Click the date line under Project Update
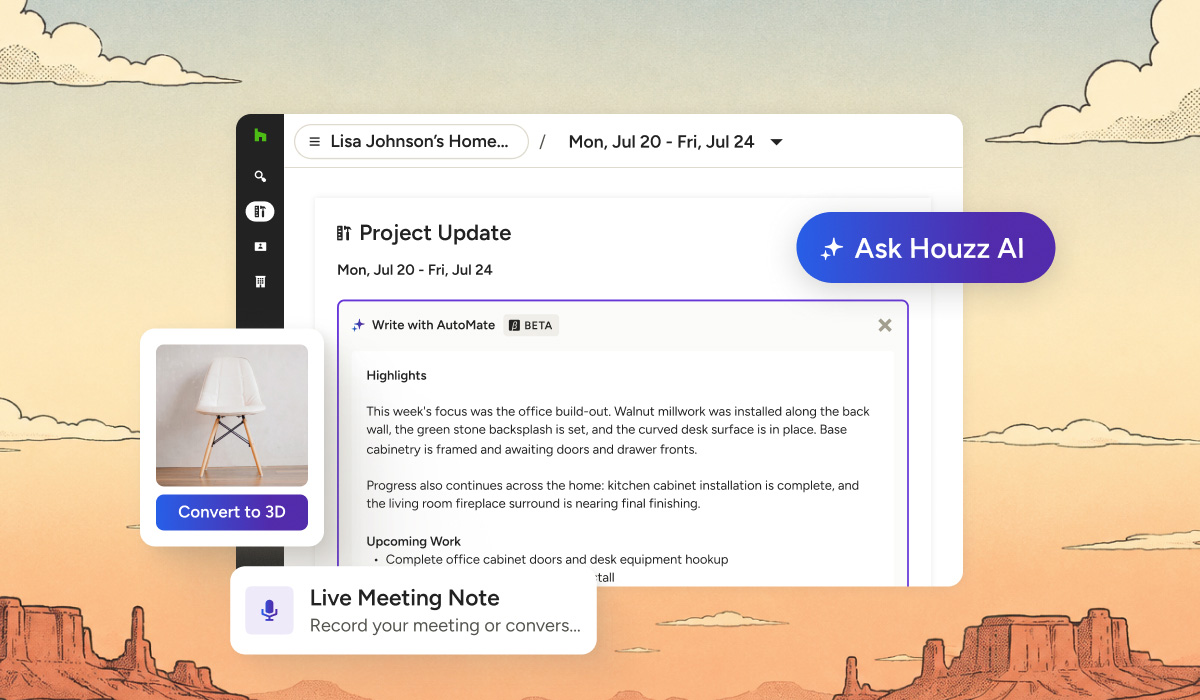1200x700 pixels. 414,270
